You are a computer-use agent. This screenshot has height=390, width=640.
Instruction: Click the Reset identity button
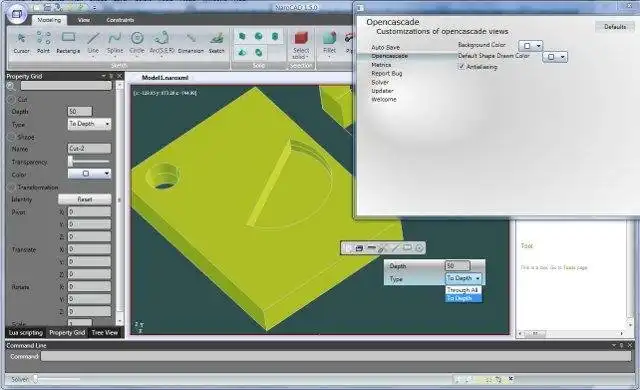pos(85,199)
